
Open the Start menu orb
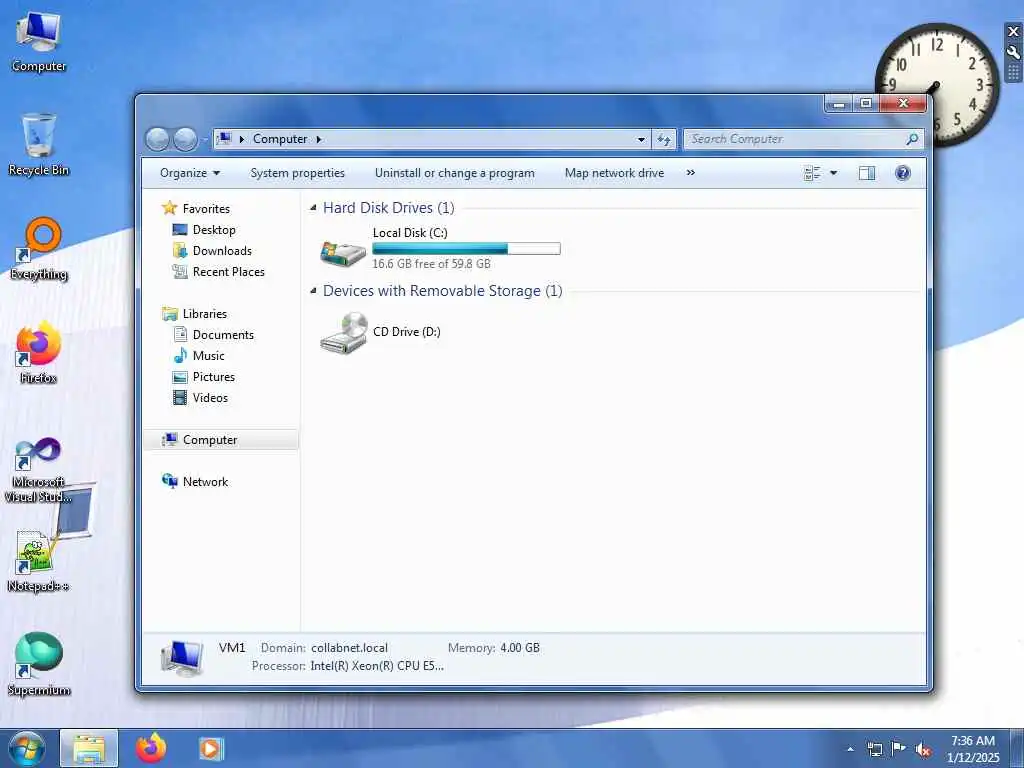coord(26,748)
